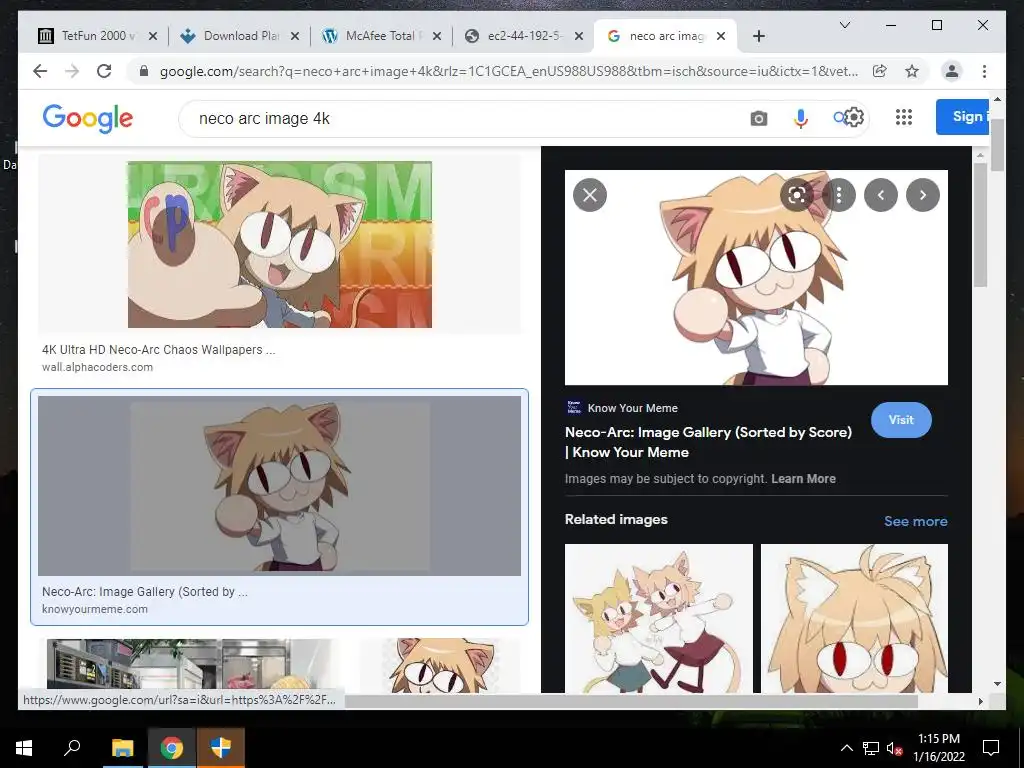
Task: Open Google apps grid
Action: coord(903,117)
